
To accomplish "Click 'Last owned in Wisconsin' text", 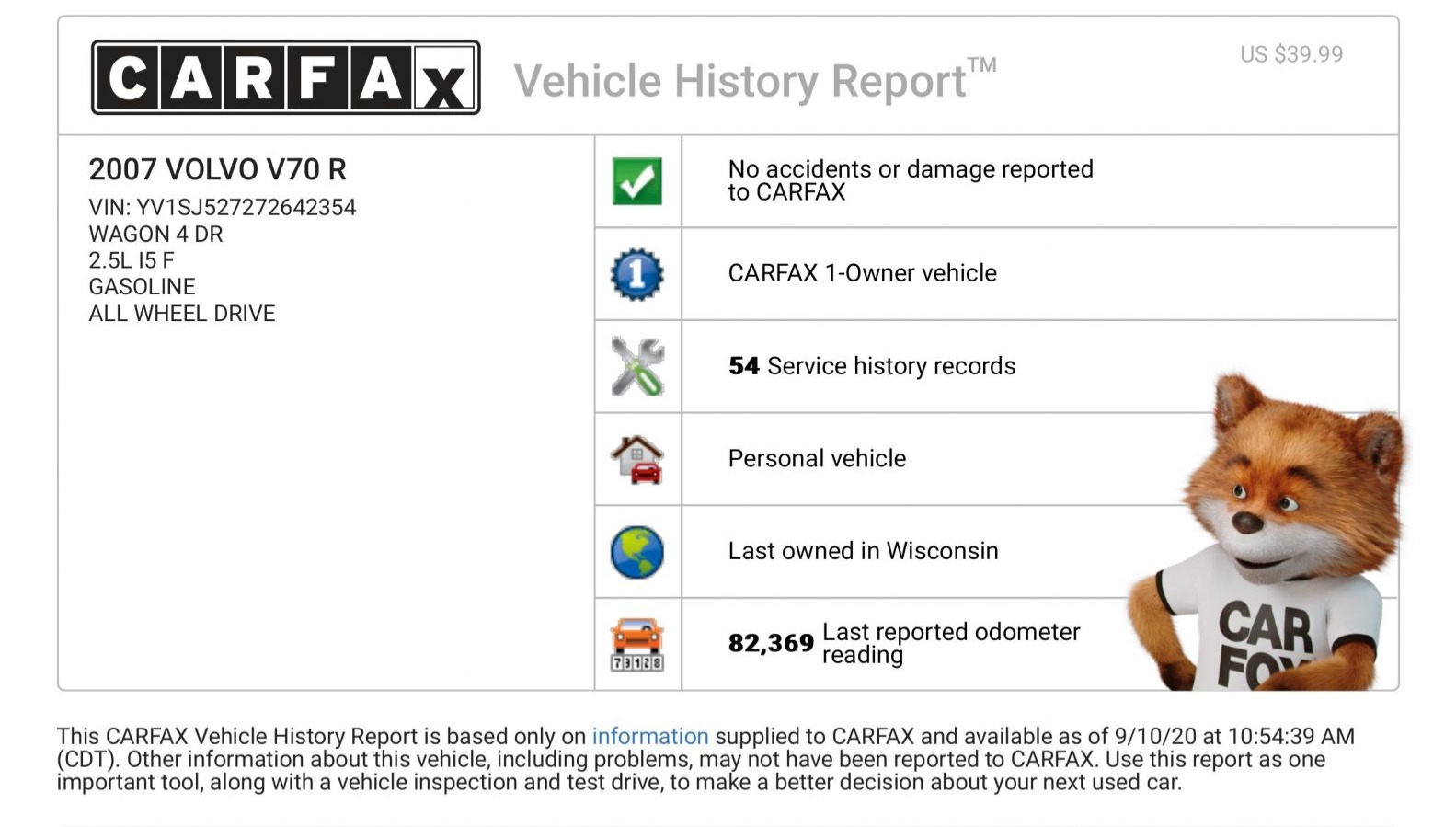I will (x=863, y=551).
